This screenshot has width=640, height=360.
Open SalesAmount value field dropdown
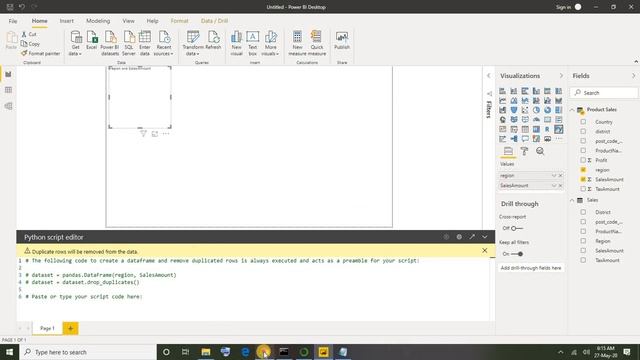(x=554, y=185)
